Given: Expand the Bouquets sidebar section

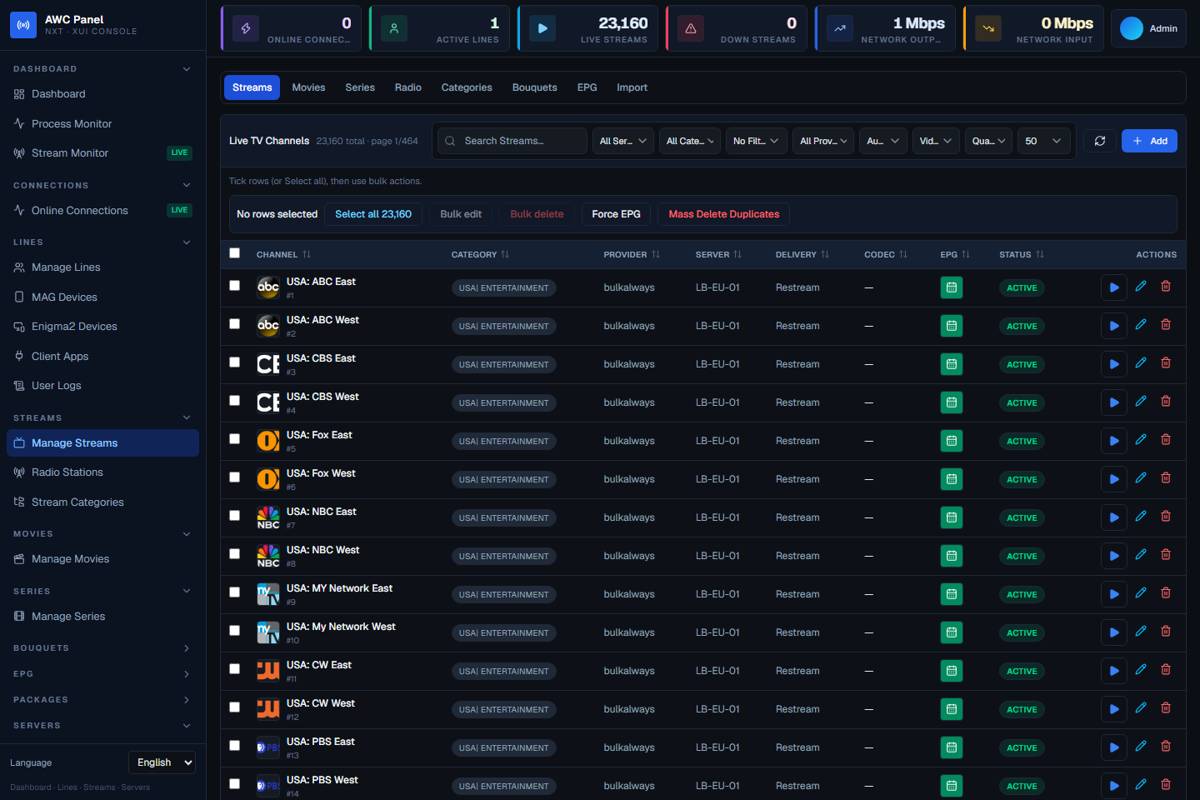Looking at the screenshot, I should click(x=186, y=648).
